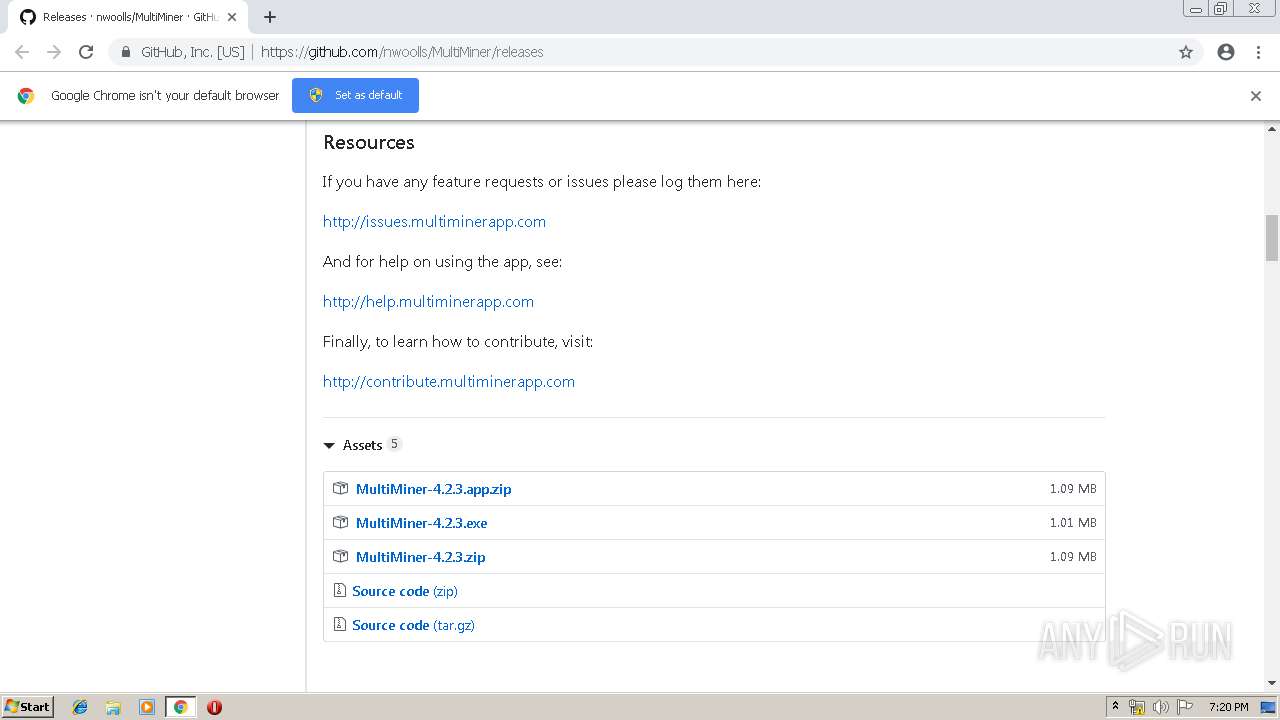Open a new browser tab
This screenshot has height=720, width=1280.
(x=270, y=17)
